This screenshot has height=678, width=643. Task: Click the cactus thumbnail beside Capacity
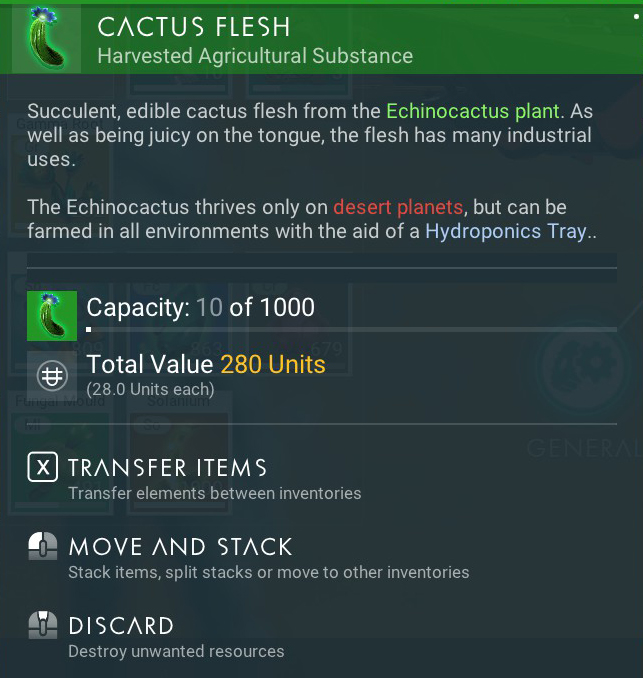coord(52,316)
